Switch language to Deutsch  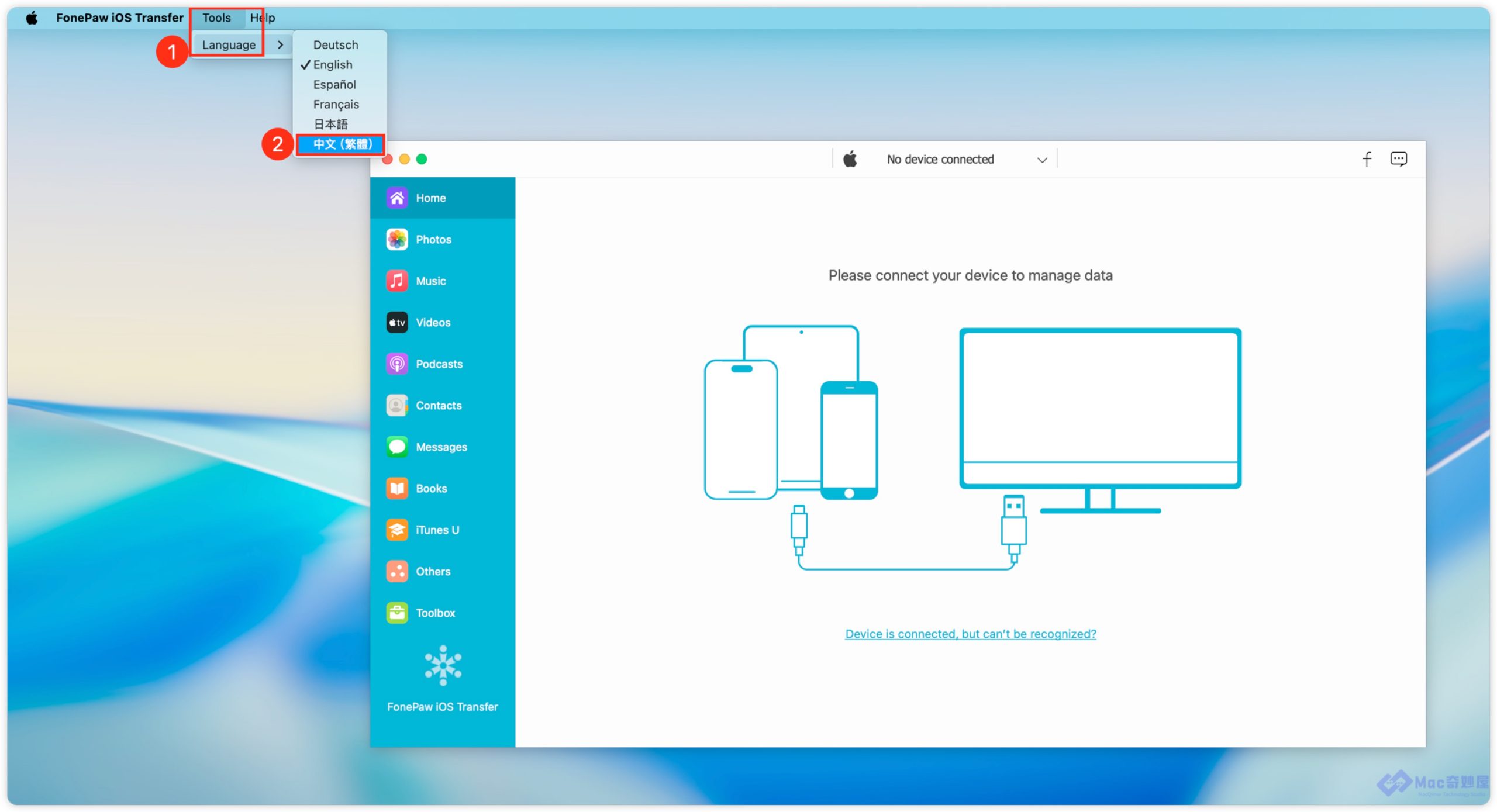click(335, 45)
